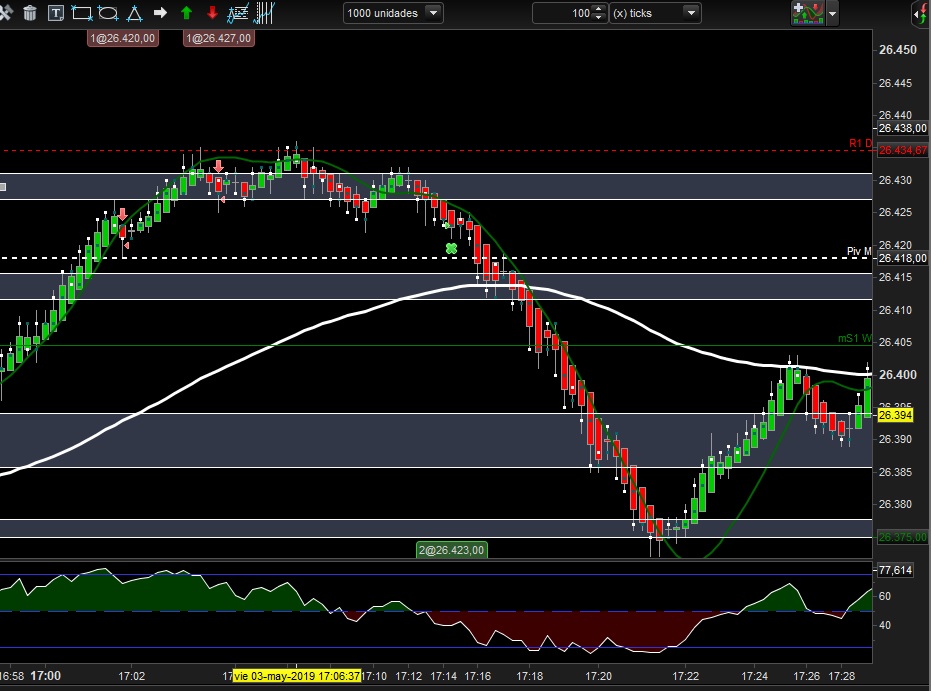Image resolution: width=931 pixels, height=691 pixels.
Task: Click the Piv M pivot label
Action: click(859, 251)
